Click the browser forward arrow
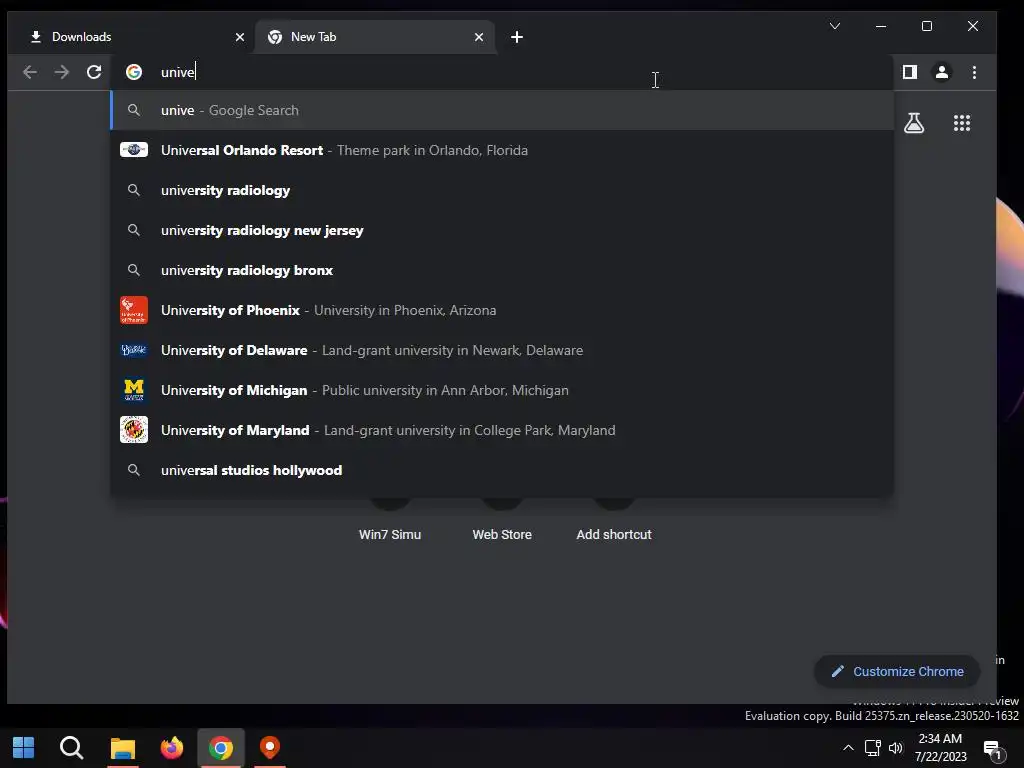This screenshot has height=768, width=1024. [x=61, y=72]
